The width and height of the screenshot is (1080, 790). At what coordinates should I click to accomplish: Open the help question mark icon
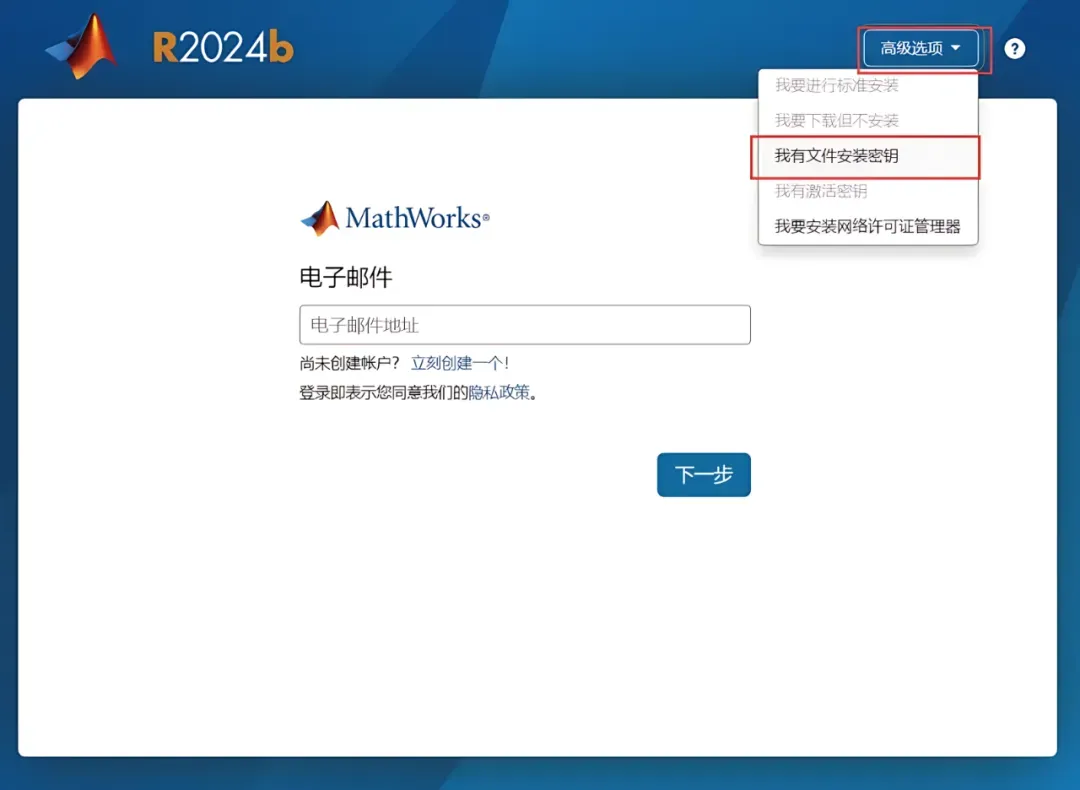click(x=1014, y=48)
